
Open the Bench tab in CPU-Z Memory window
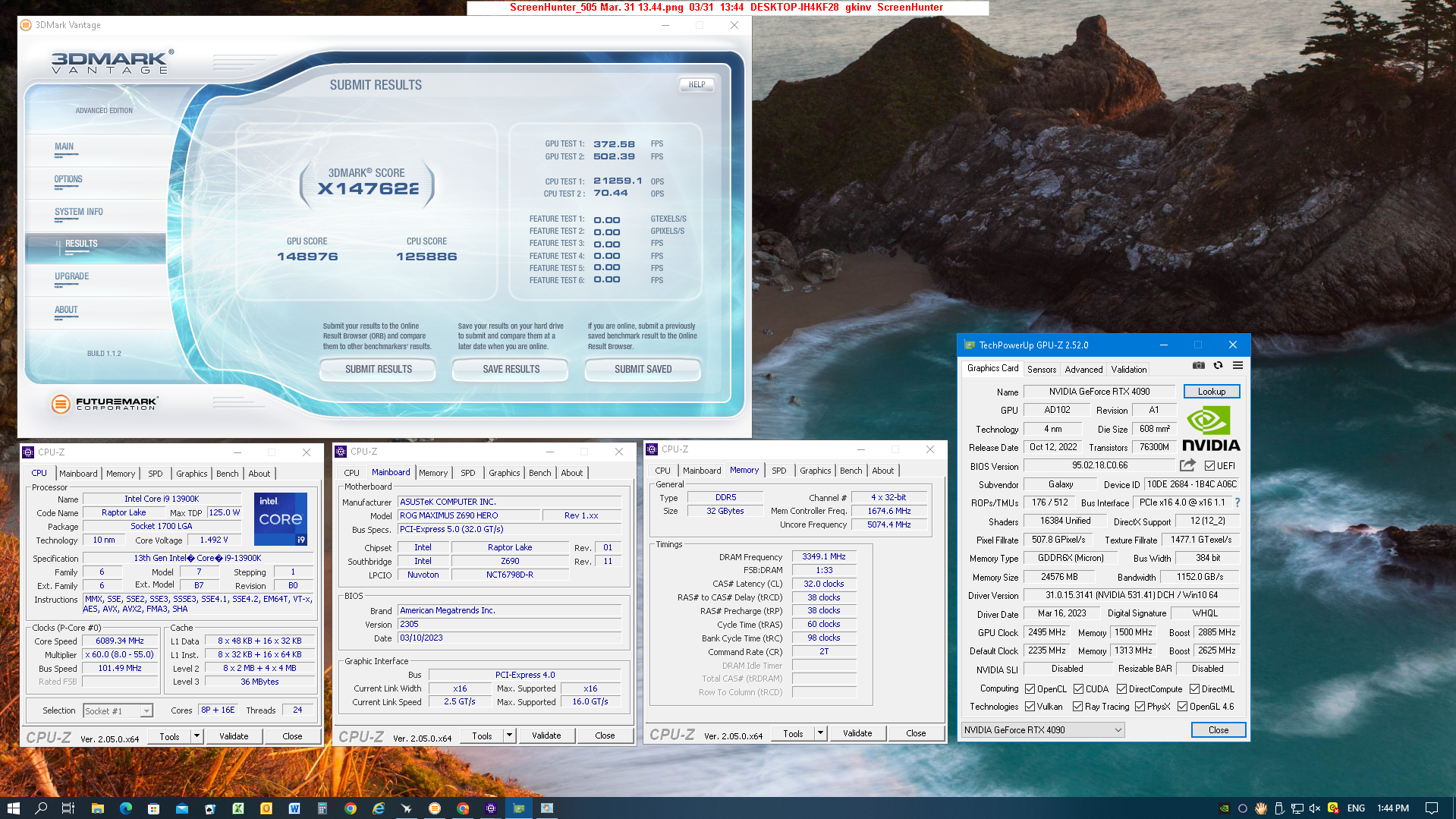(851, 471)
